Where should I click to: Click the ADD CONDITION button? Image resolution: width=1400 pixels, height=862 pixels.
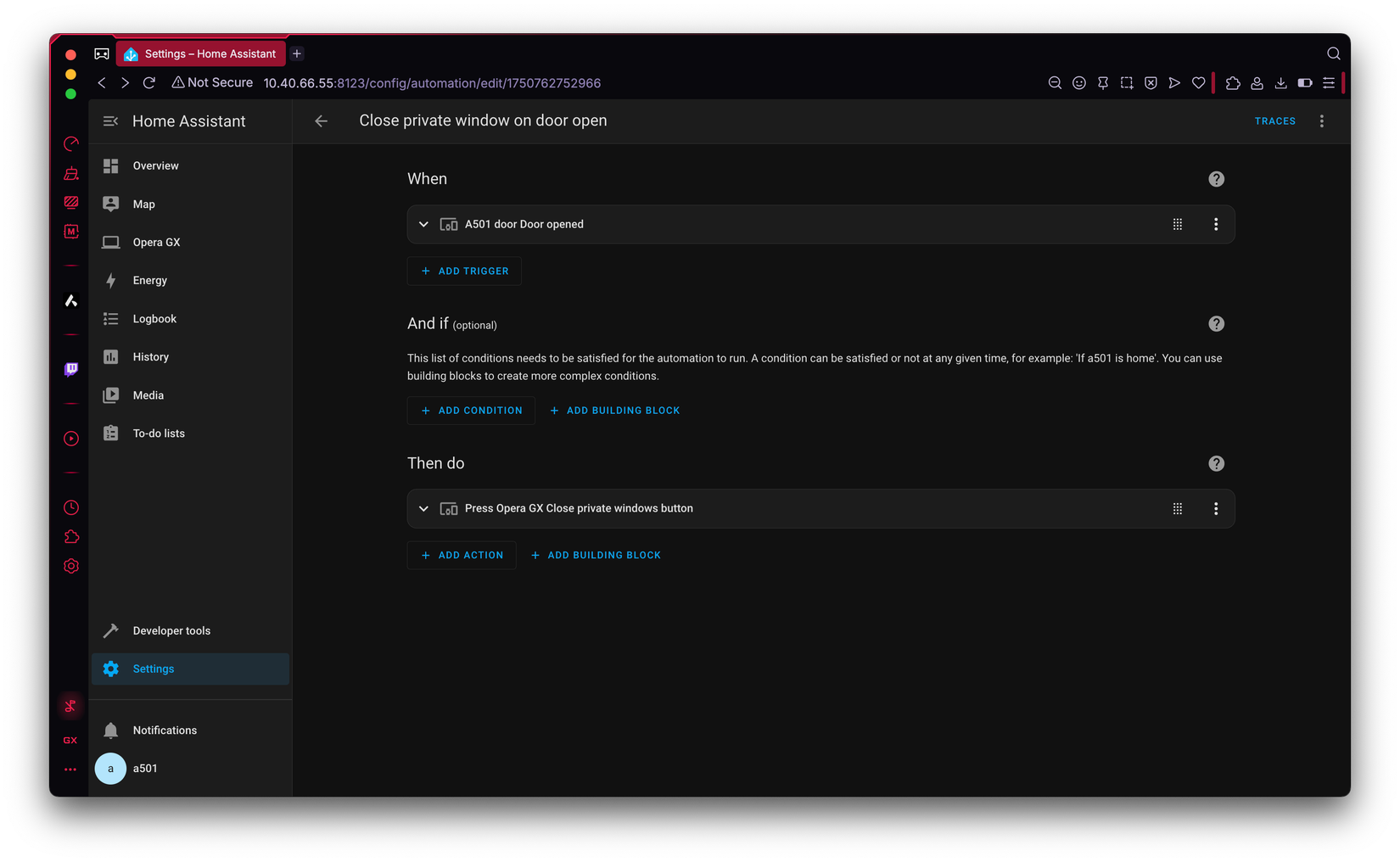pos(471,410)
